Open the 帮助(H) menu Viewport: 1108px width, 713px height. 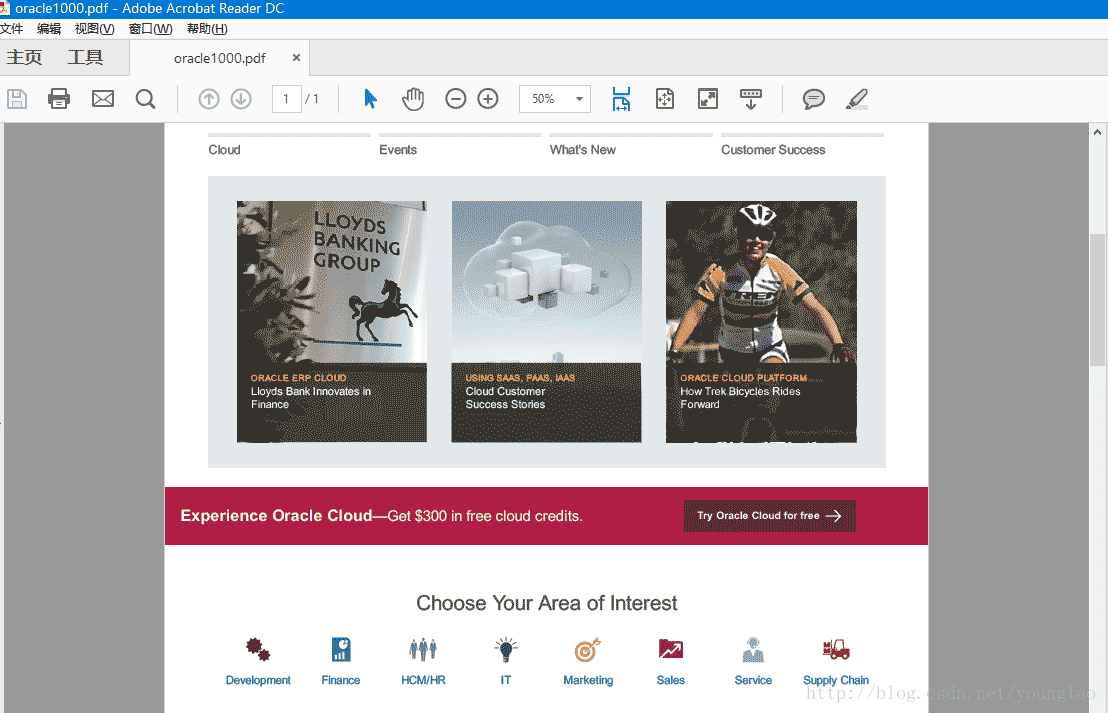coord(207,29)
